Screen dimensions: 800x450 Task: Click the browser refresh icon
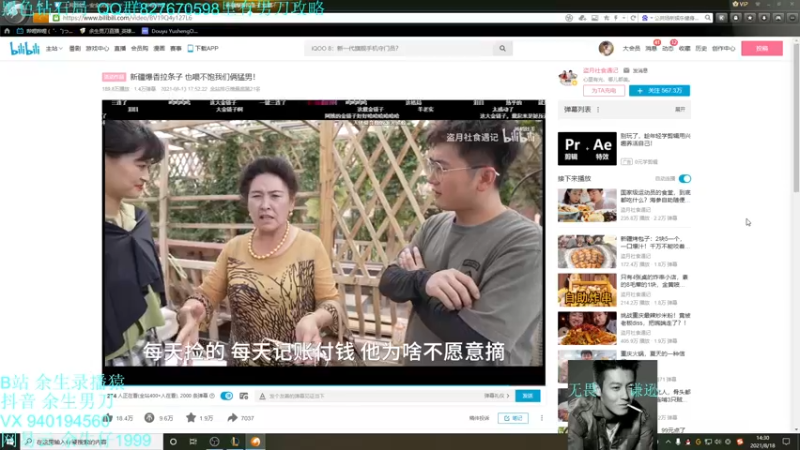click(x=633, y=18)
